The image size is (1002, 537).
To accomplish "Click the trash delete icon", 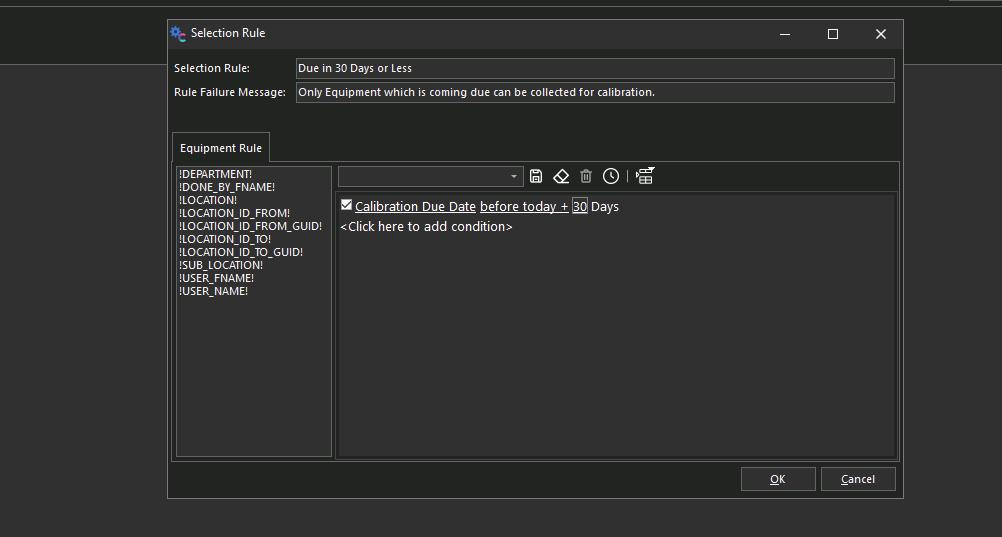I will pos(586,176).
